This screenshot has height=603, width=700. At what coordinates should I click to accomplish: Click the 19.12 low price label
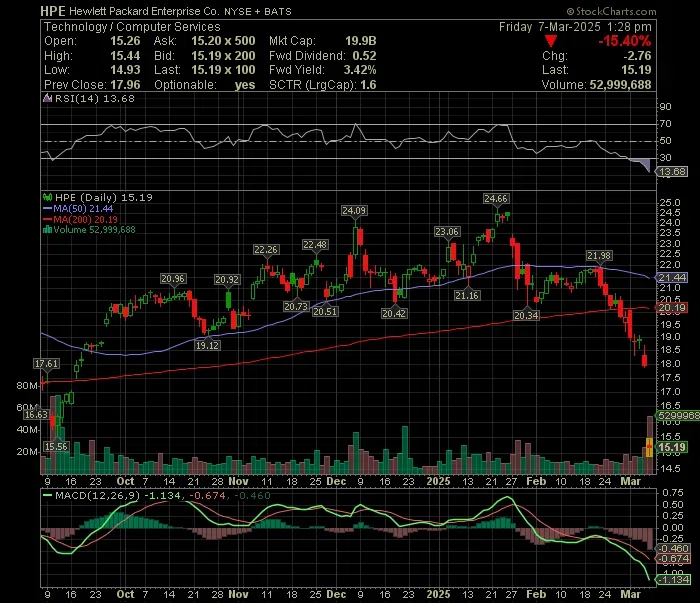click(208, 345)
